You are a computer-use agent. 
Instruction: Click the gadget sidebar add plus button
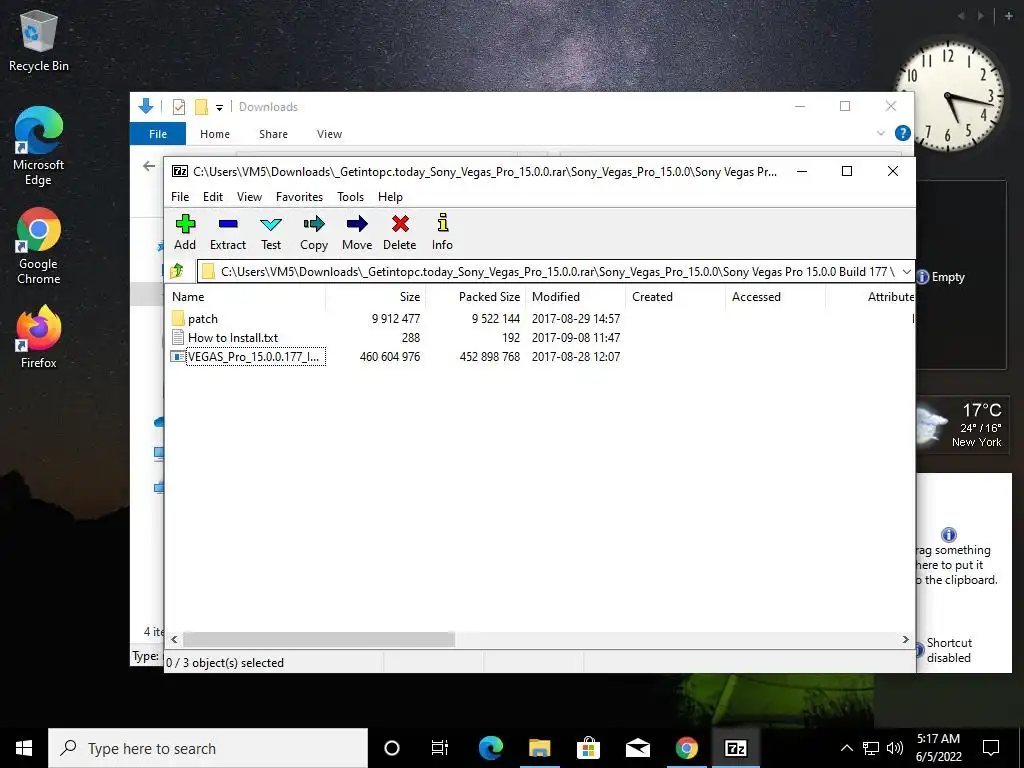tap(1008, 16)
